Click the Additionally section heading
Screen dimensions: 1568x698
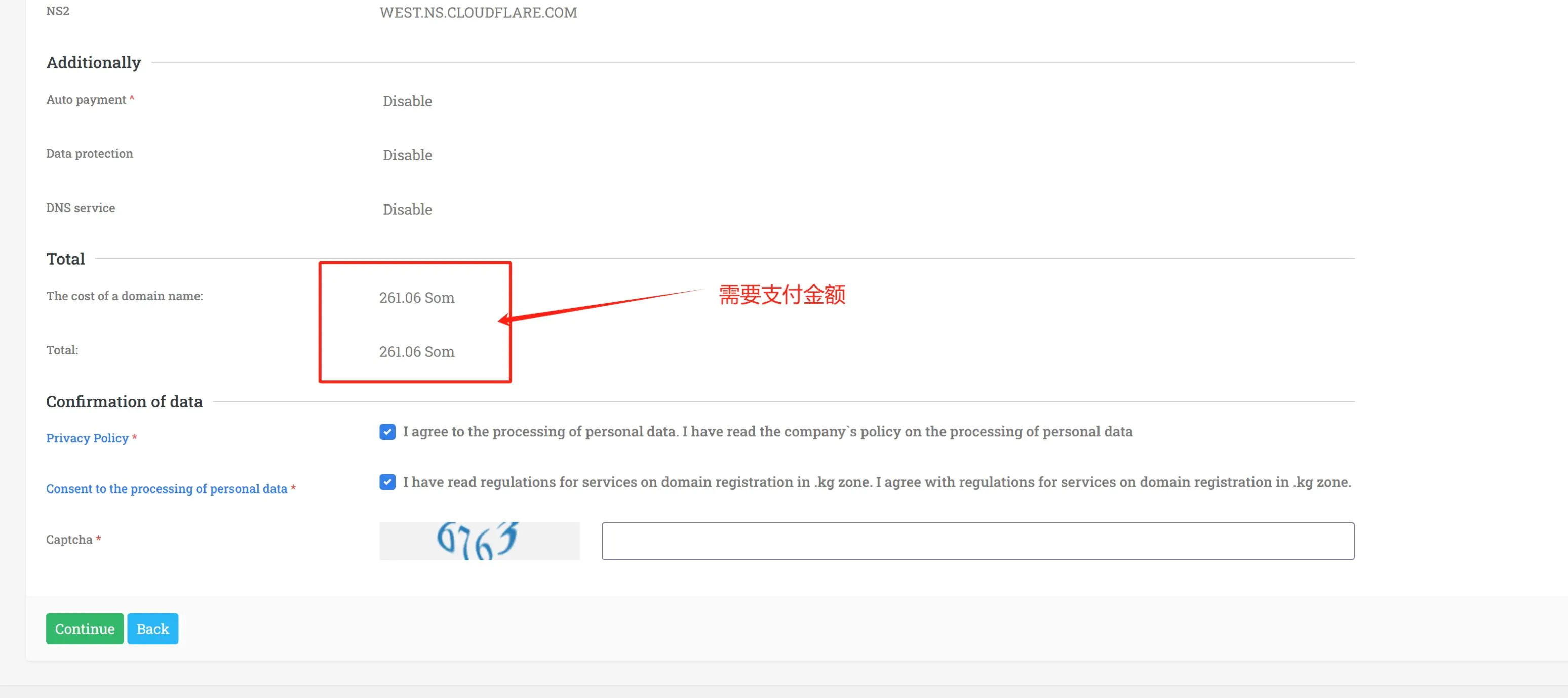94,63
